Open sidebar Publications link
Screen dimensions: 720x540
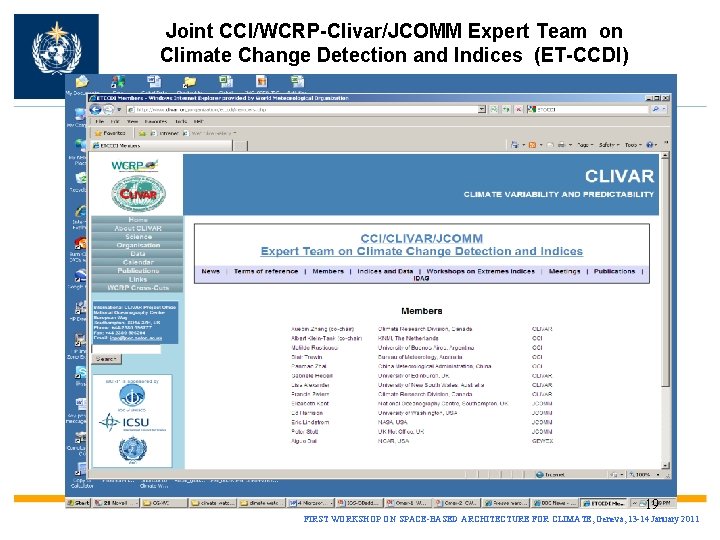137,270
